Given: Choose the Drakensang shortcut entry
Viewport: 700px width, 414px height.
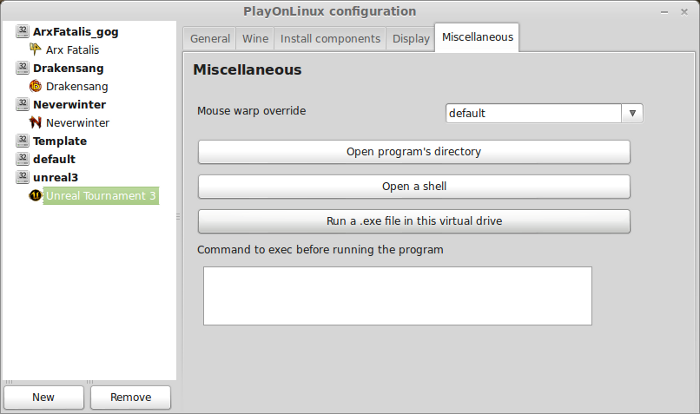Looking at the screenshot, I should (x=77, y=86).
